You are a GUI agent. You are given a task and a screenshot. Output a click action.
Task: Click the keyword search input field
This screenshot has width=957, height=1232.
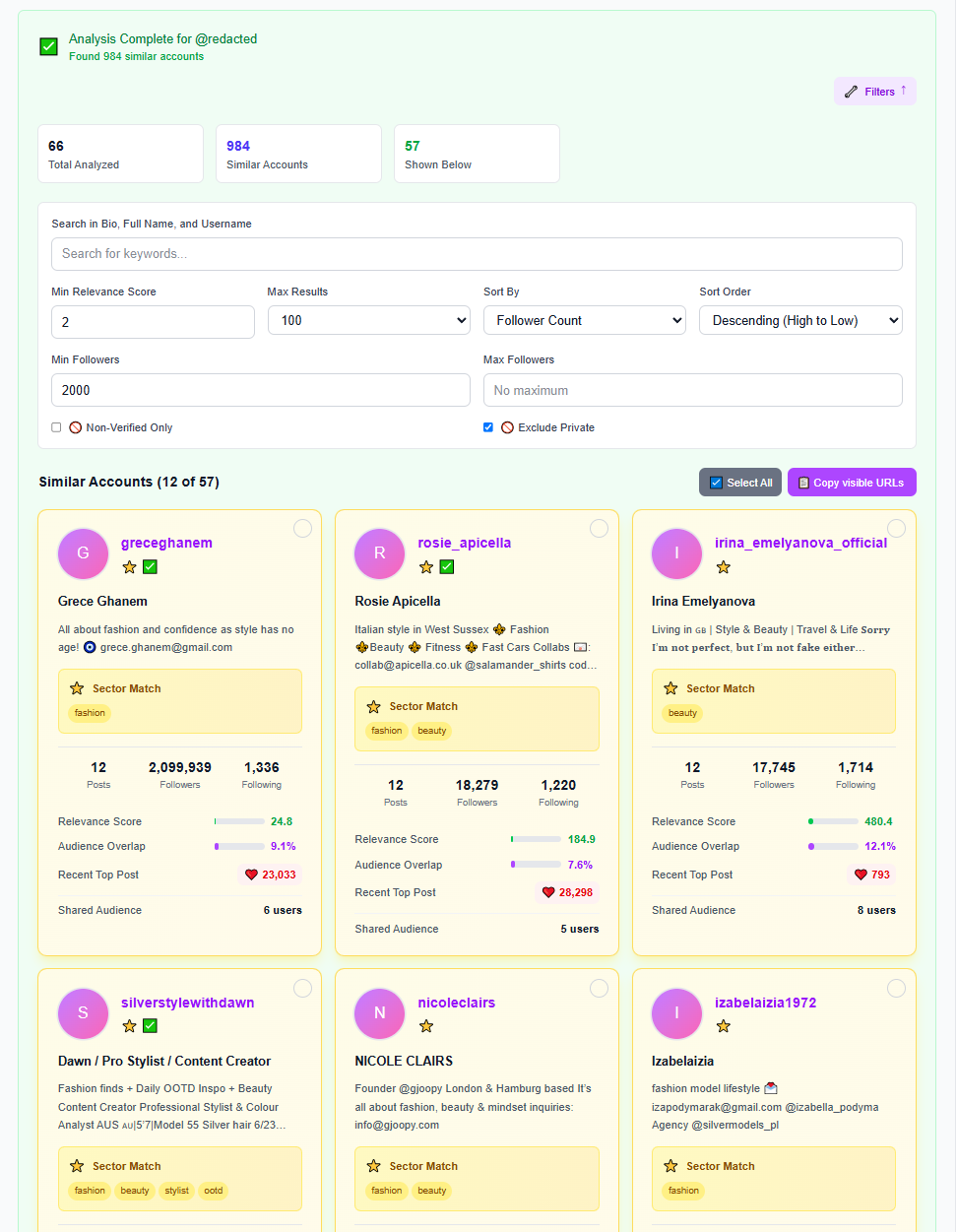[477, 254]
